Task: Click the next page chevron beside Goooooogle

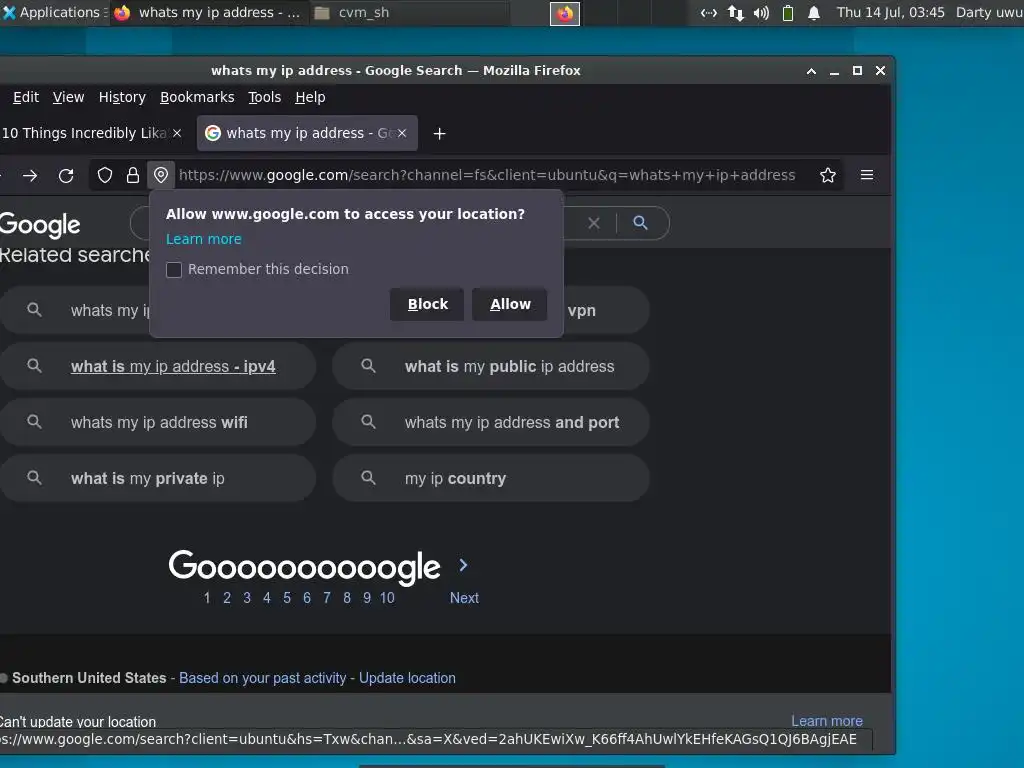Action: 463,566
